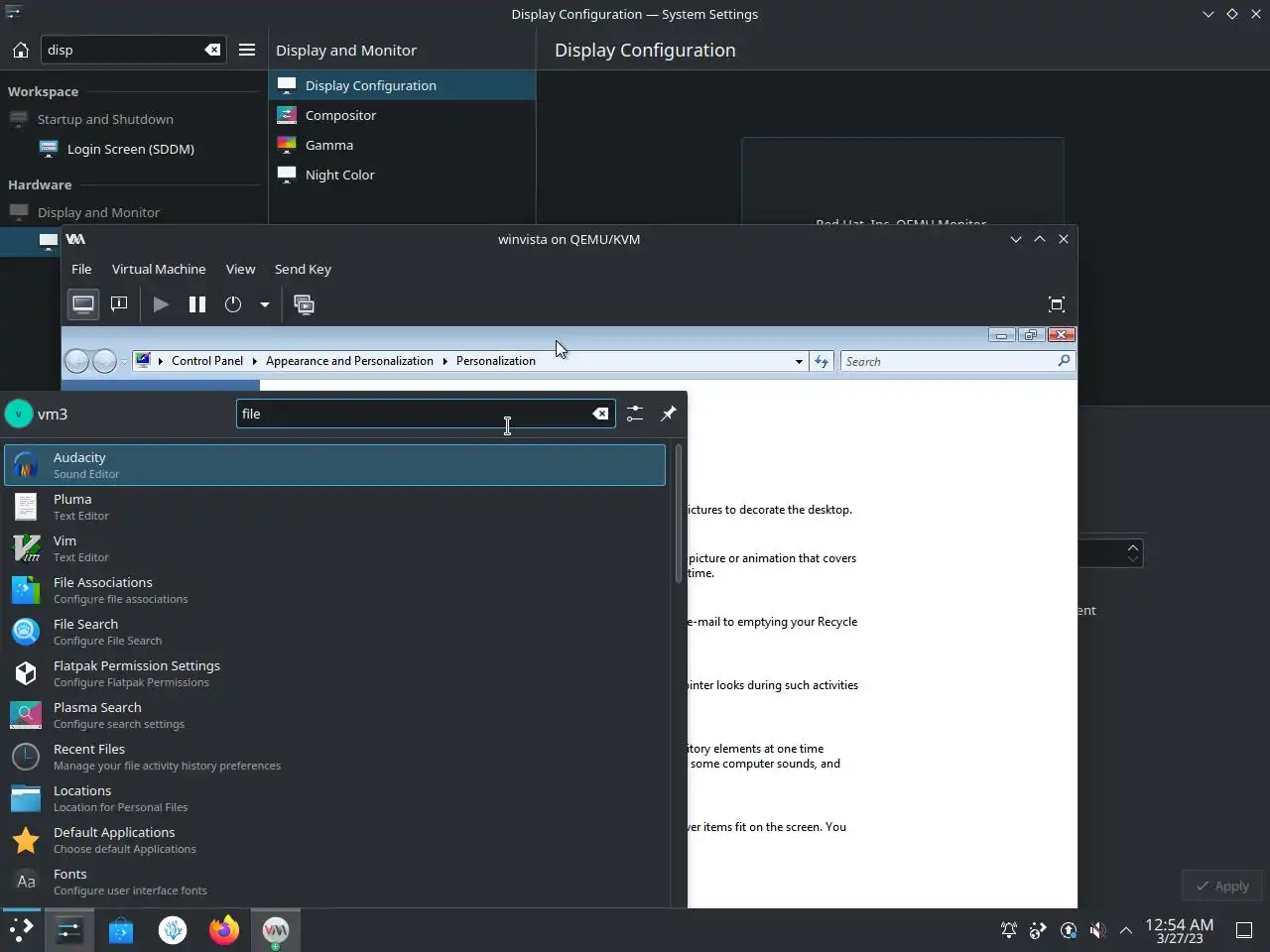The image size is (1270, 952).
Task: Open Discover software center from taskbar
Action: 121,929
